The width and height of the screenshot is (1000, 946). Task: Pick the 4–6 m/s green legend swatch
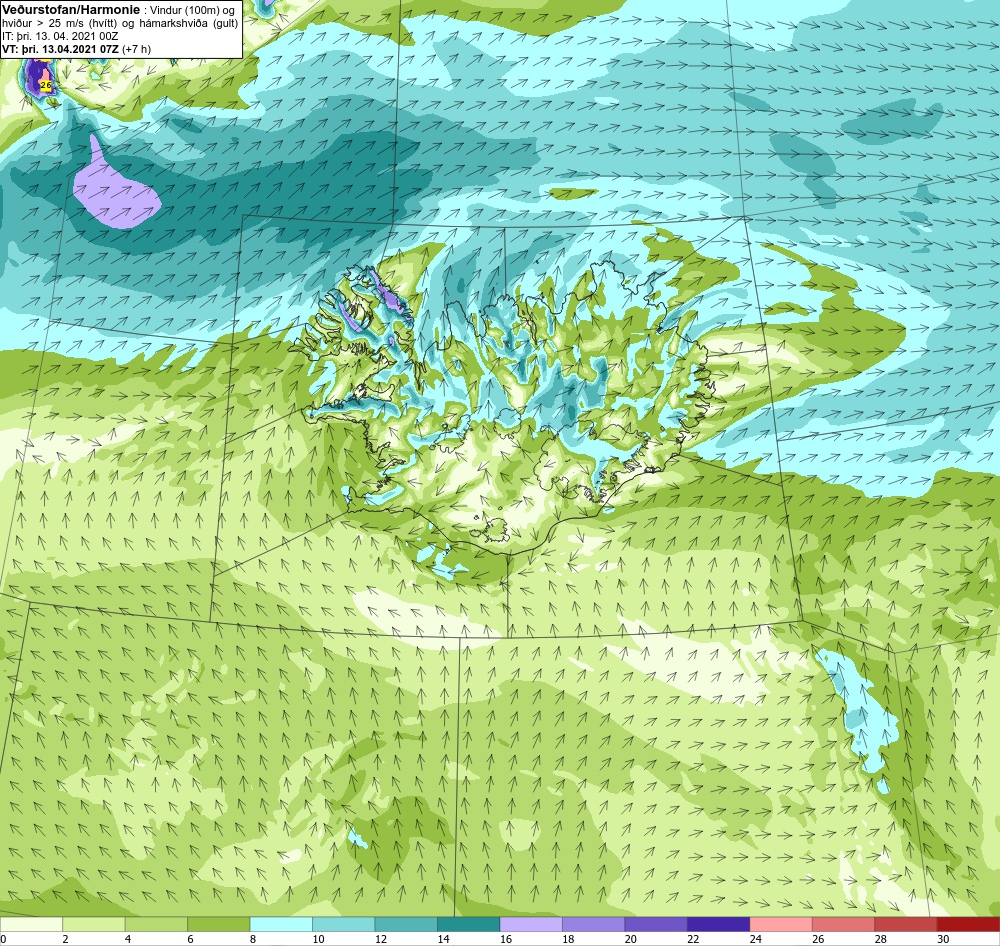tap(156, 924)
